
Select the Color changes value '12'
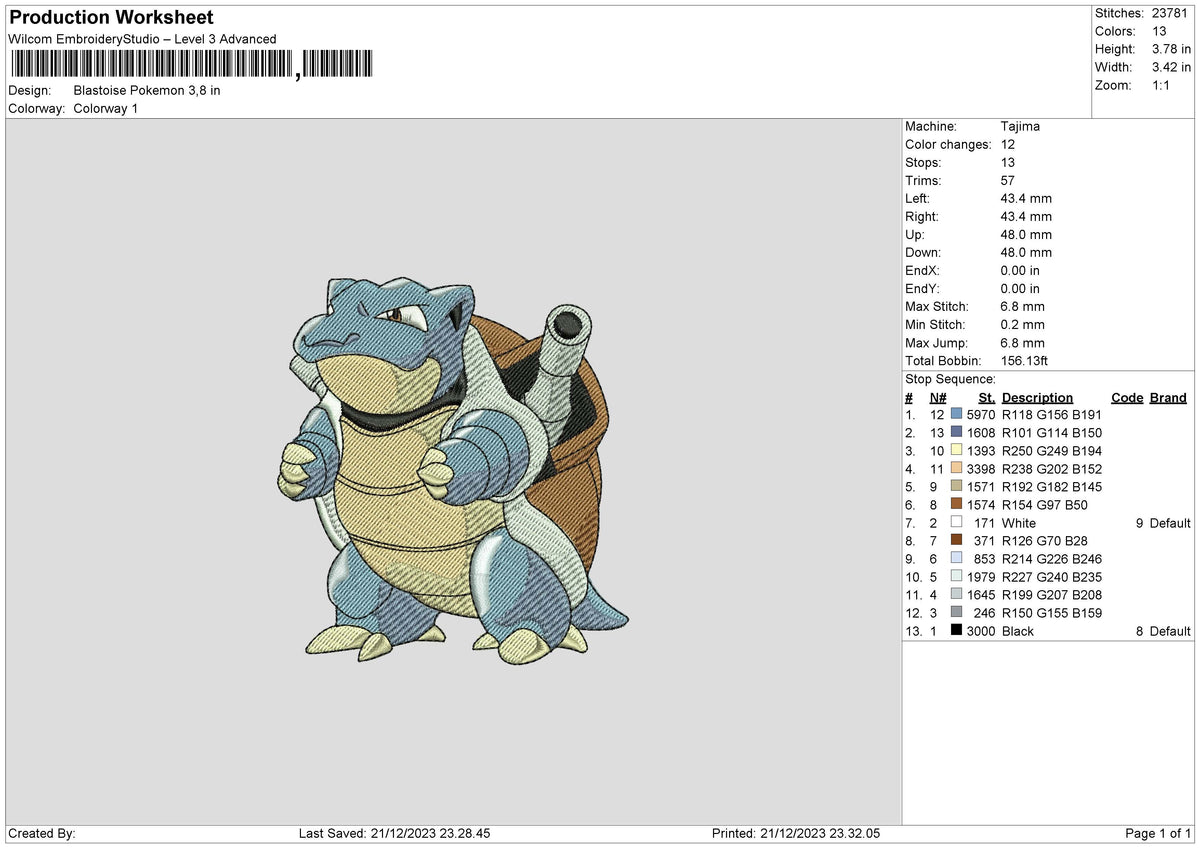point(1008,144)
